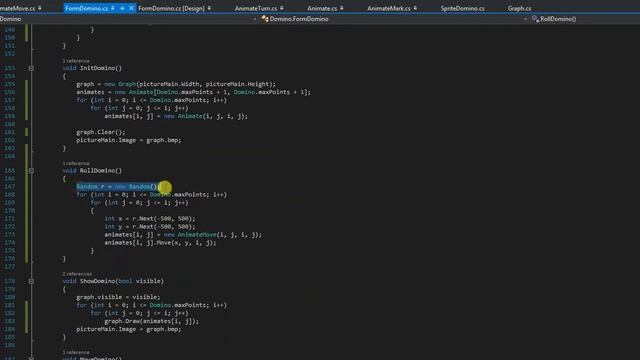Click the 'animates[i, j].Move(x, y, i, j)' line

160,243
